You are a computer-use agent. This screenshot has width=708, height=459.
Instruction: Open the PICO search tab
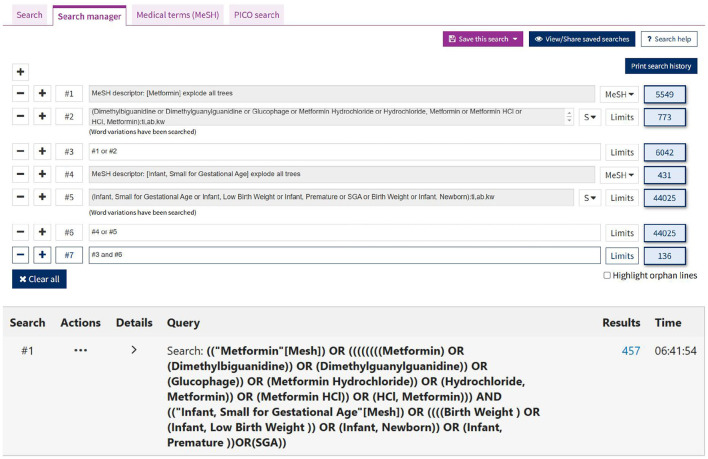(256, 15)
